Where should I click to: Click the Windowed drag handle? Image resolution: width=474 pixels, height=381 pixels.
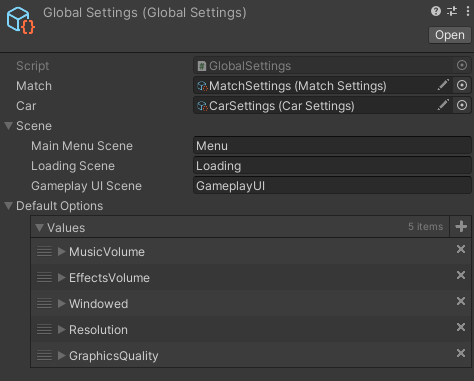[x=44, y=303]
